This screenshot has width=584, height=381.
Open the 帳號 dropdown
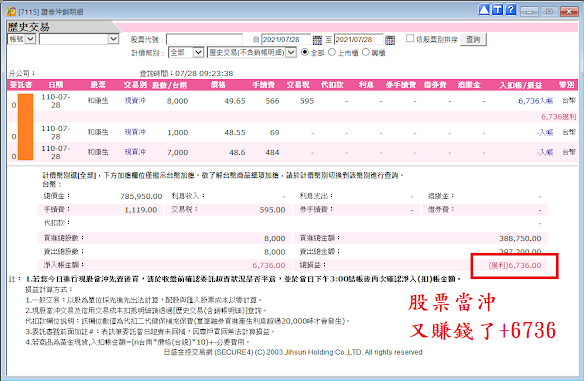[22, 39]
